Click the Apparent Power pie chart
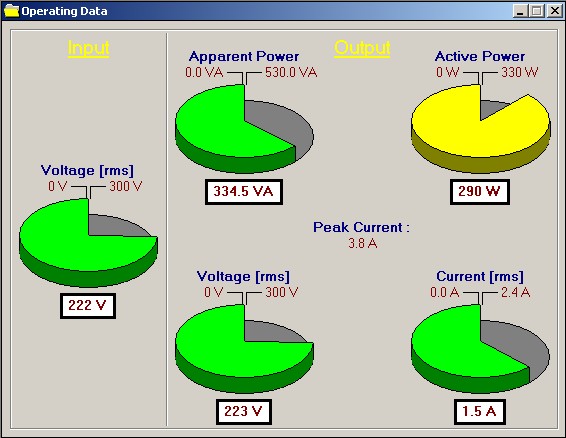 [244, 129]
